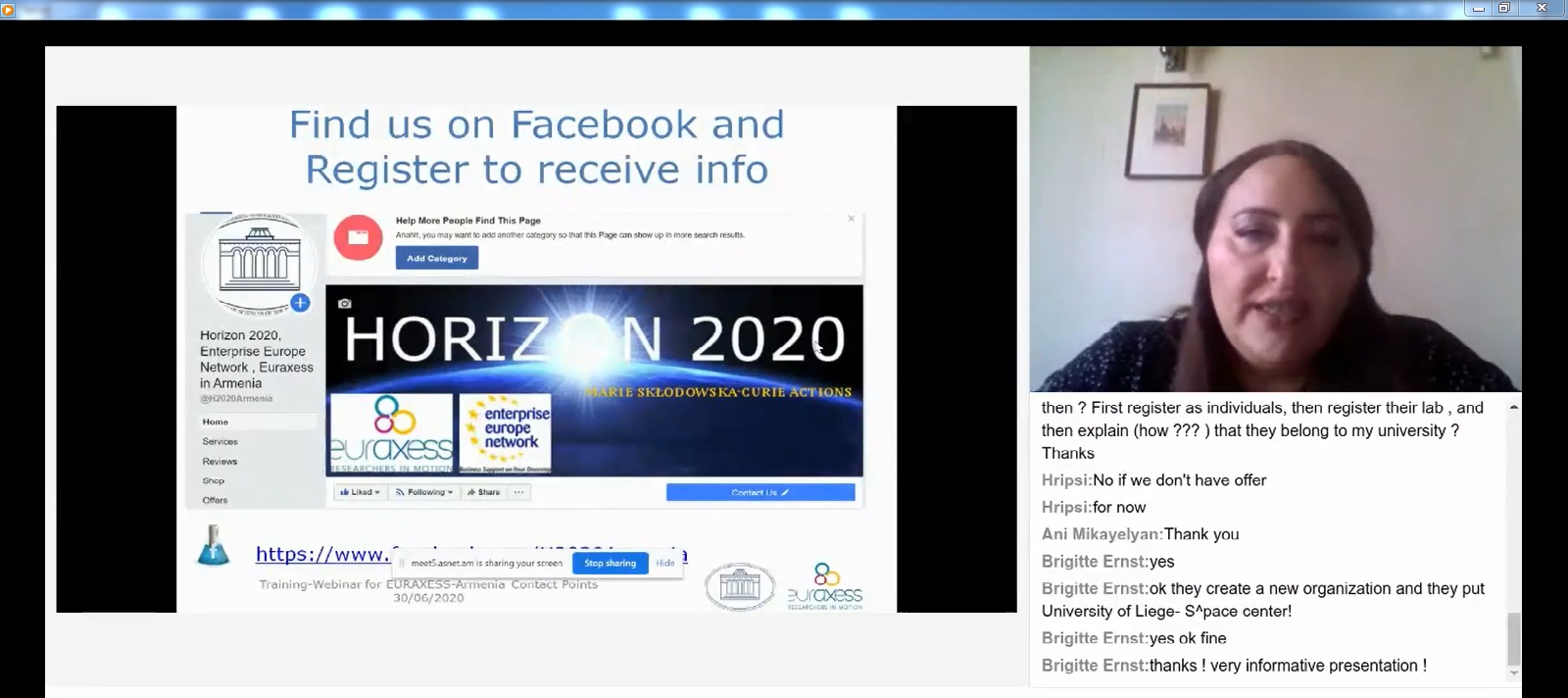Select Home in page sidebar

click(216, 422)
